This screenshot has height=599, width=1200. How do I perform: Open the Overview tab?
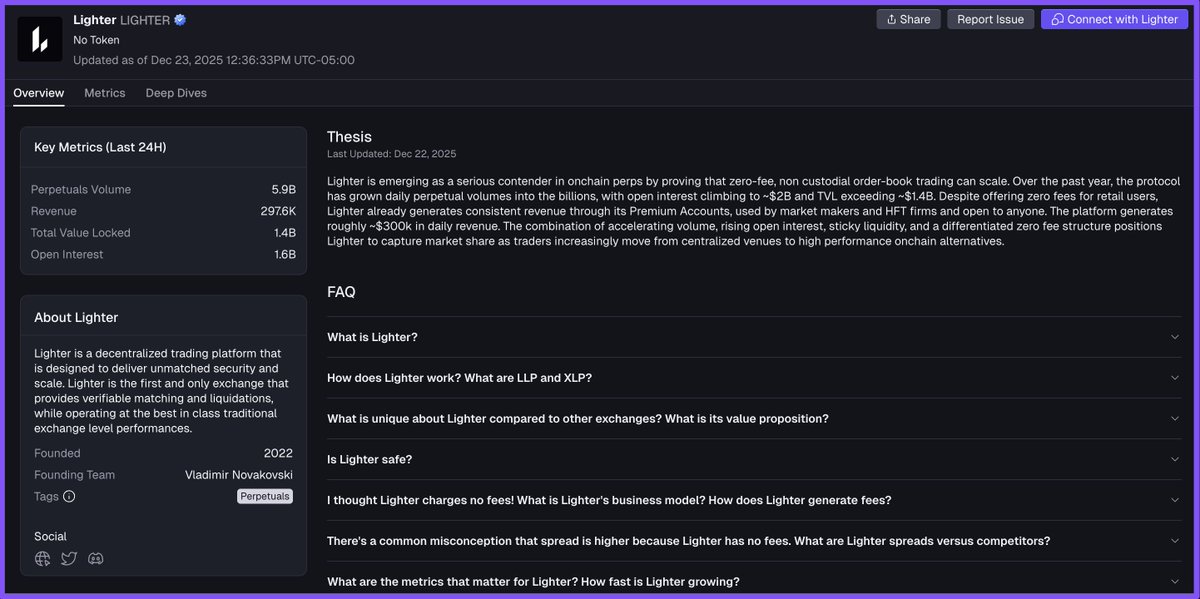(39, 93)
